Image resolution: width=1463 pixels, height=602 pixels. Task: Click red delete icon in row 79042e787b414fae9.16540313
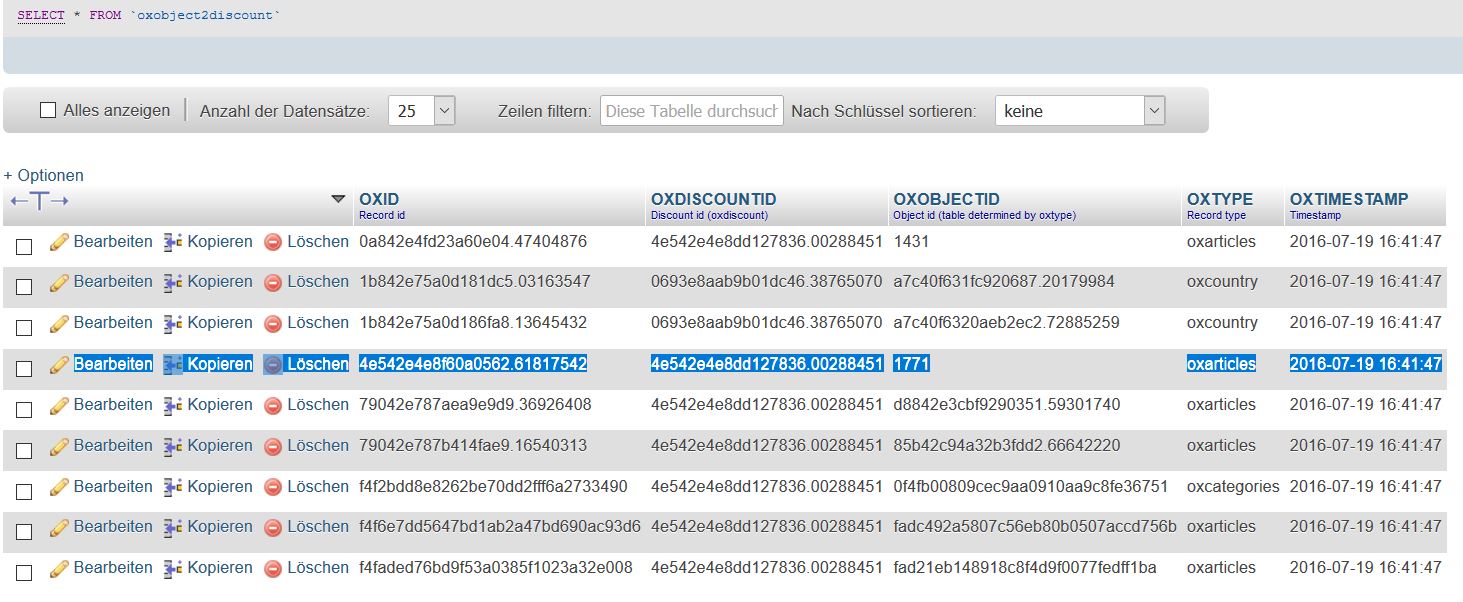[273, 446]
